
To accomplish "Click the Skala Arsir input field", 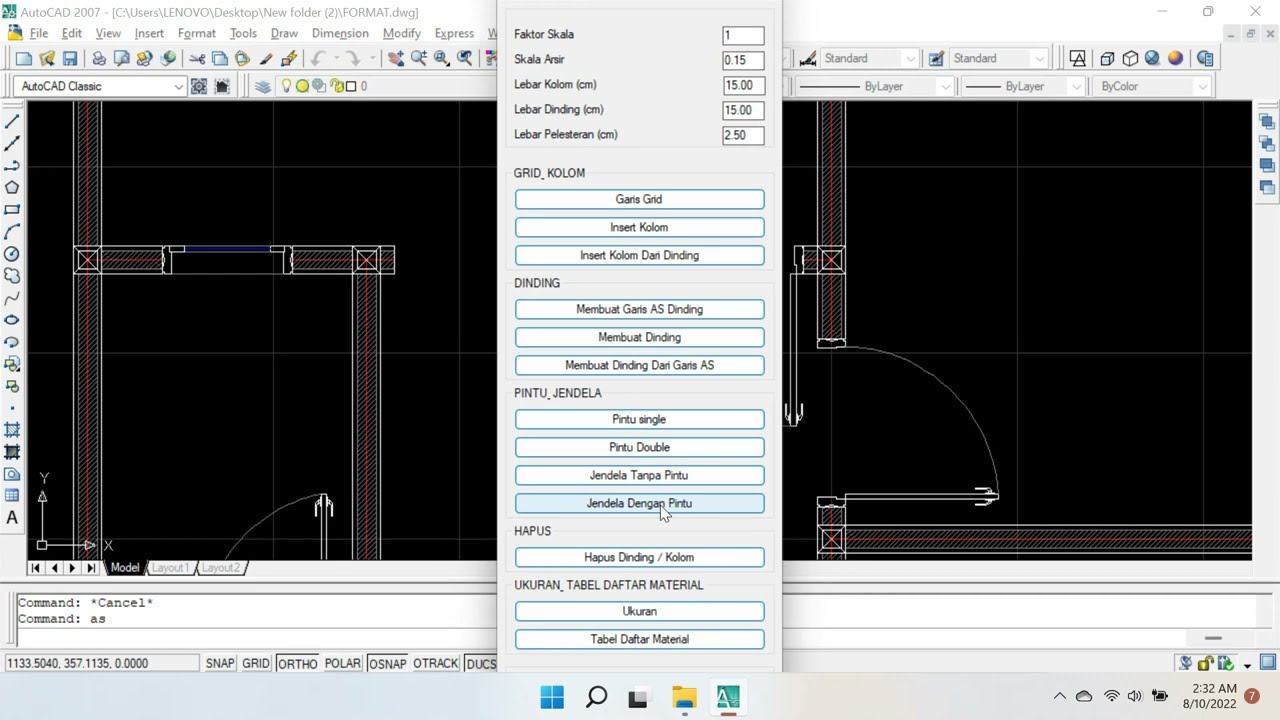I will (x=743, y=60).
